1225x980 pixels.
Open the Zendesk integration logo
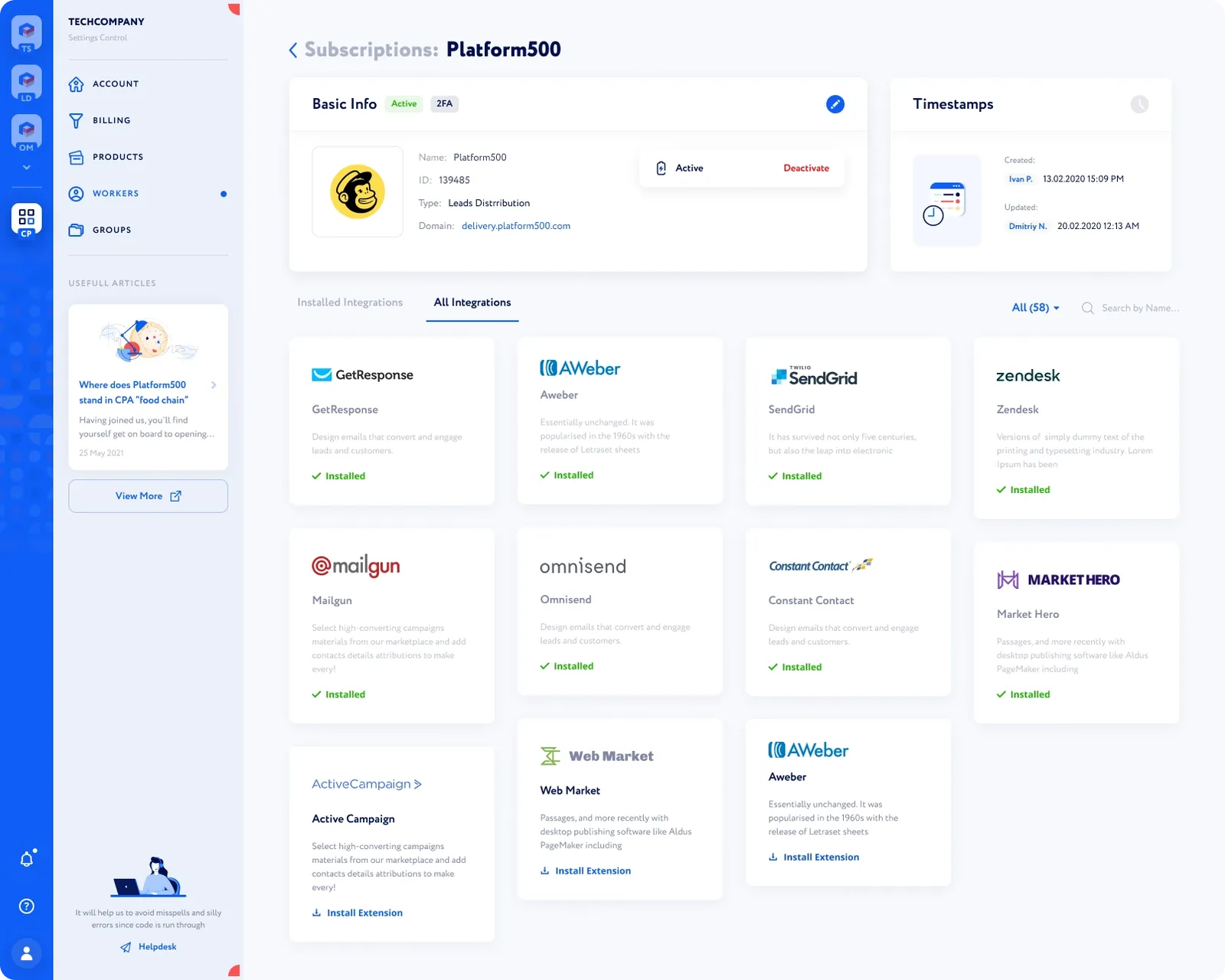pyautogui.click(x=1027, y=375)
